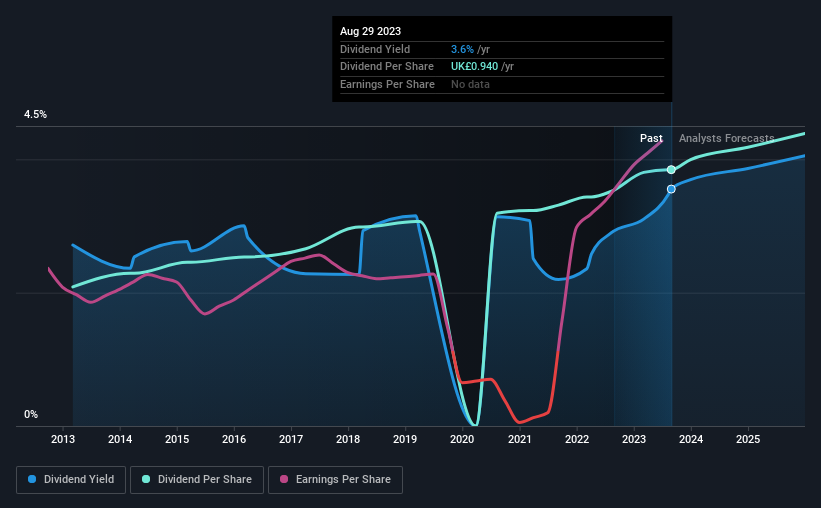Click the 'Dividend Per Share' tooltip row label
Screen dimensions: 821x508
(387, 67)
